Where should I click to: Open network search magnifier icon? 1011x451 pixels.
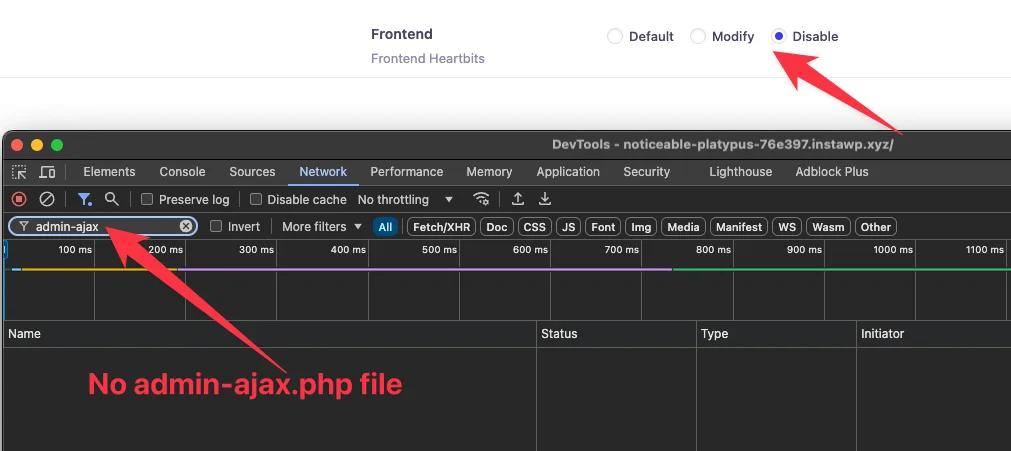[112, 199]
